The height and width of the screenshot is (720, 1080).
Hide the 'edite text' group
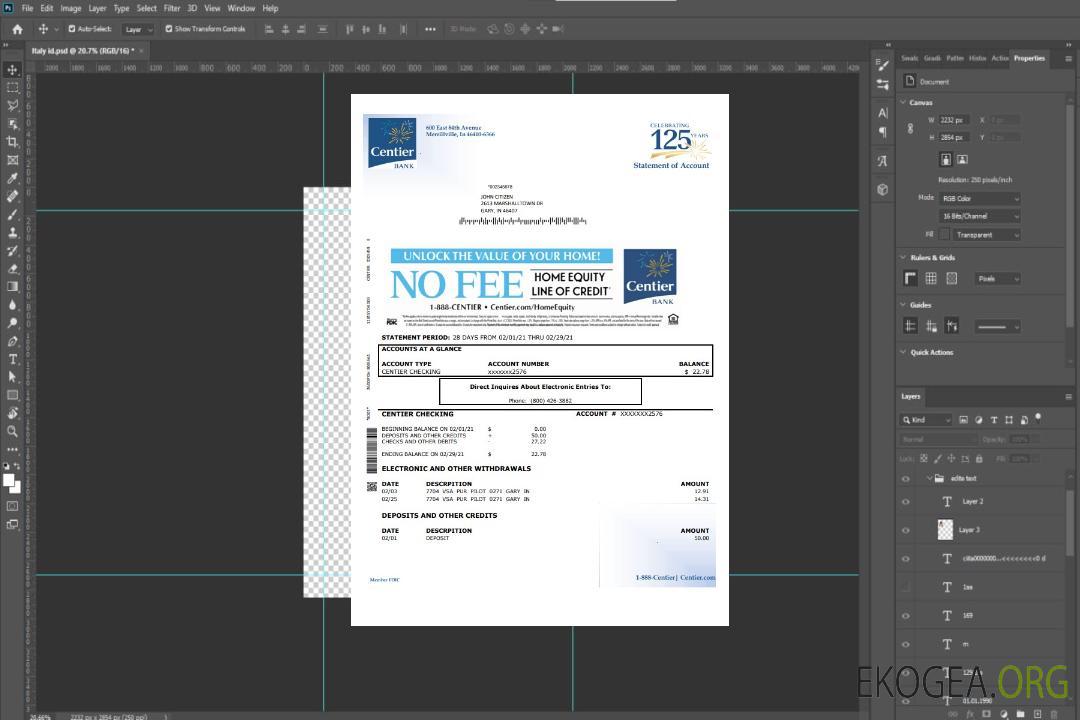(906, 479)
